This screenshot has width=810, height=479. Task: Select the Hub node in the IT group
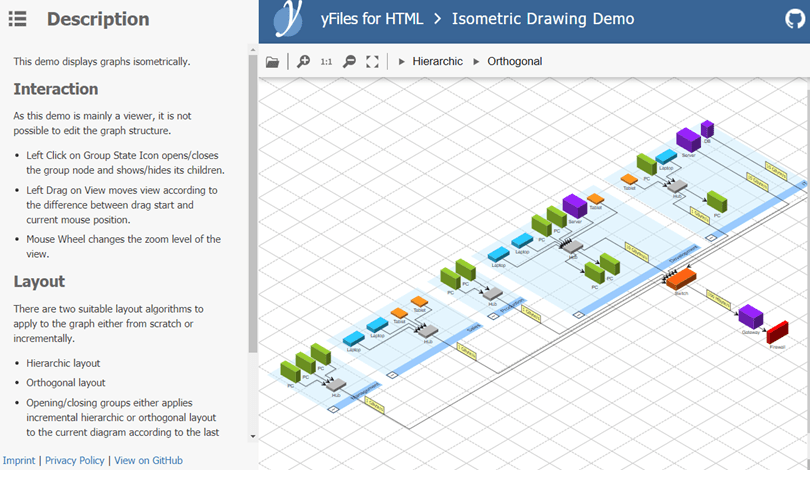pyautogui.click(x=677, y=187)
